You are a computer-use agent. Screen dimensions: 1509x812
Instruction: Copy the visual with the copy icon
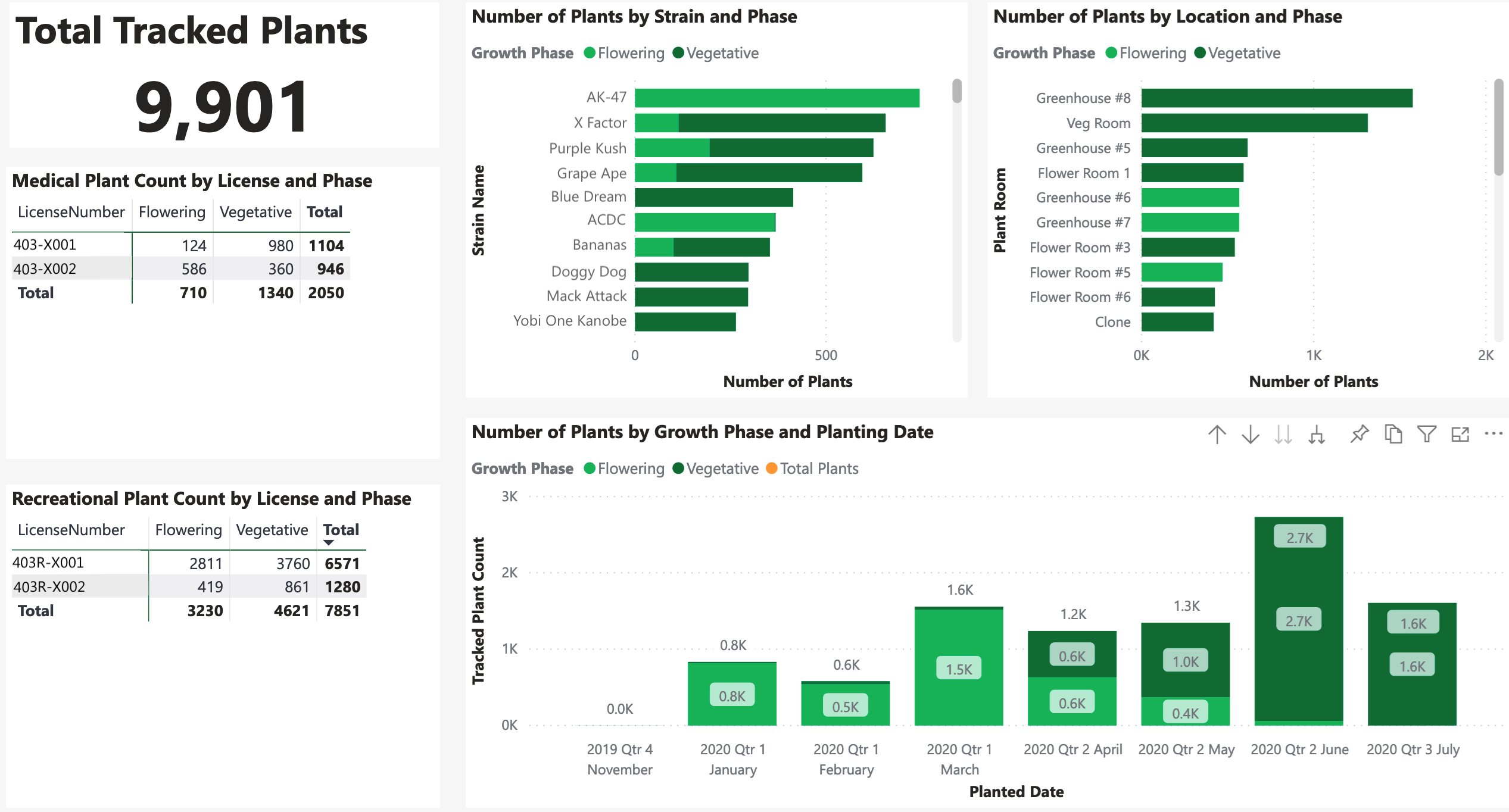[1393, 434]
